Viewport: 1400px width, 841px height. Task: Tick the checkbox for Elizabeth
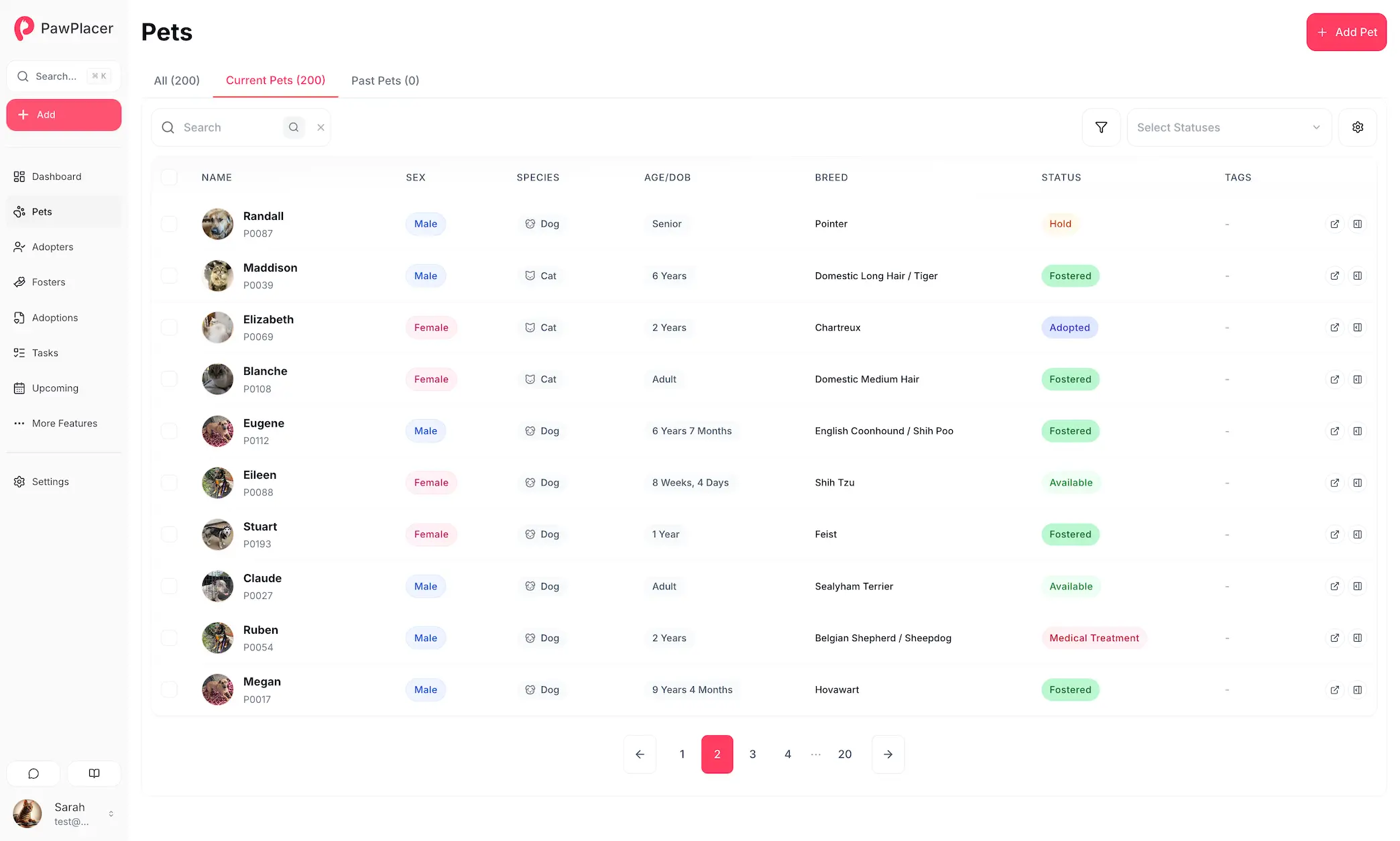pos(169,327)
